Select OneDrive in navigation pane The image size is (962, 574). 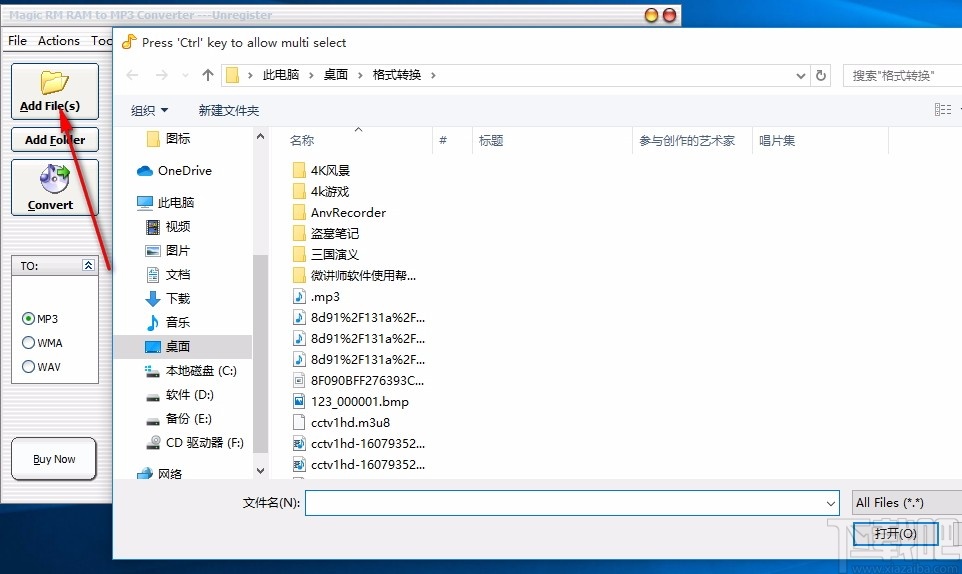point(174,170)
